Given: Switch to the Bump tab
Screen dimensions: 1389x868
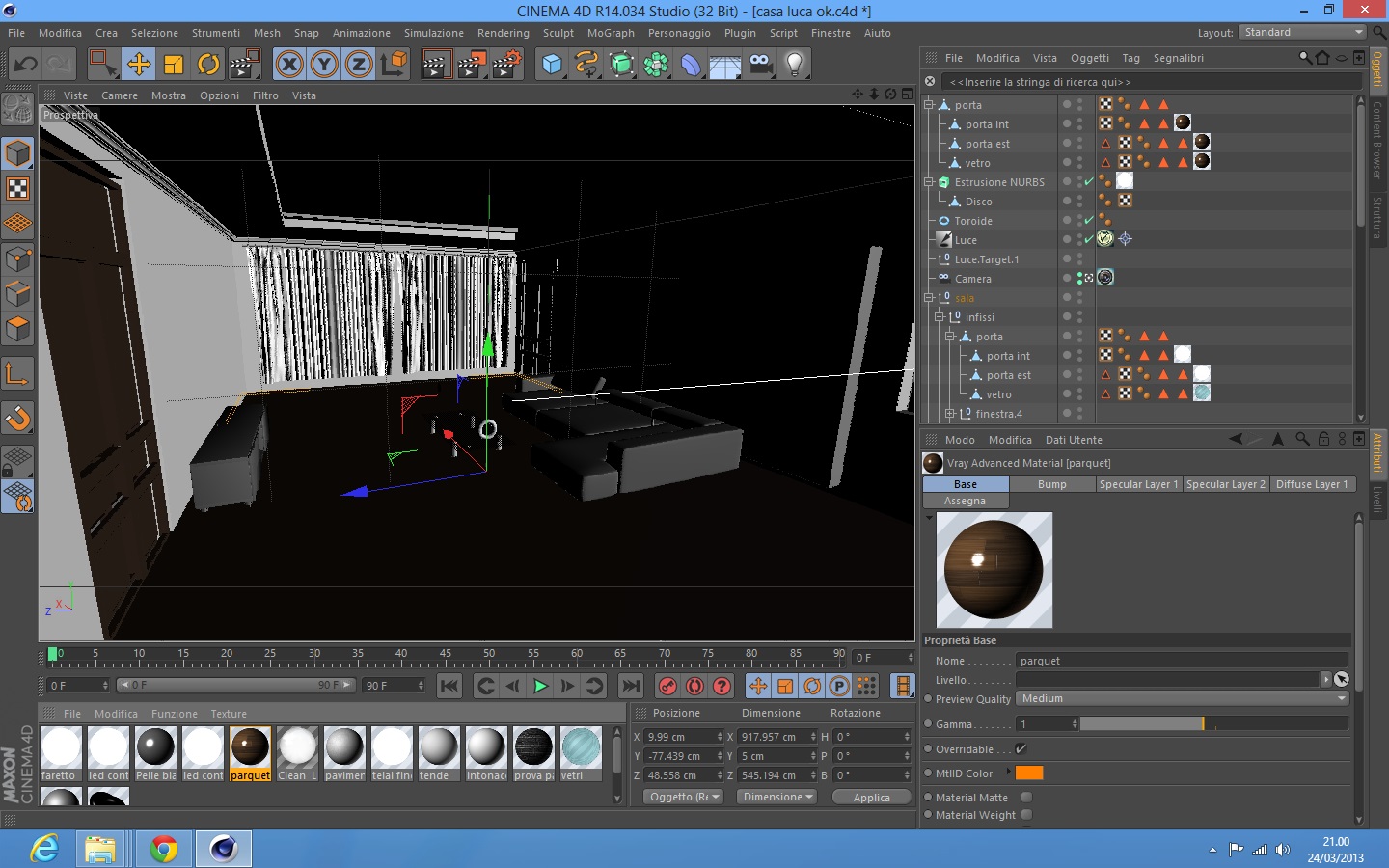Looking at the screenshot, I should (1051, 484).
